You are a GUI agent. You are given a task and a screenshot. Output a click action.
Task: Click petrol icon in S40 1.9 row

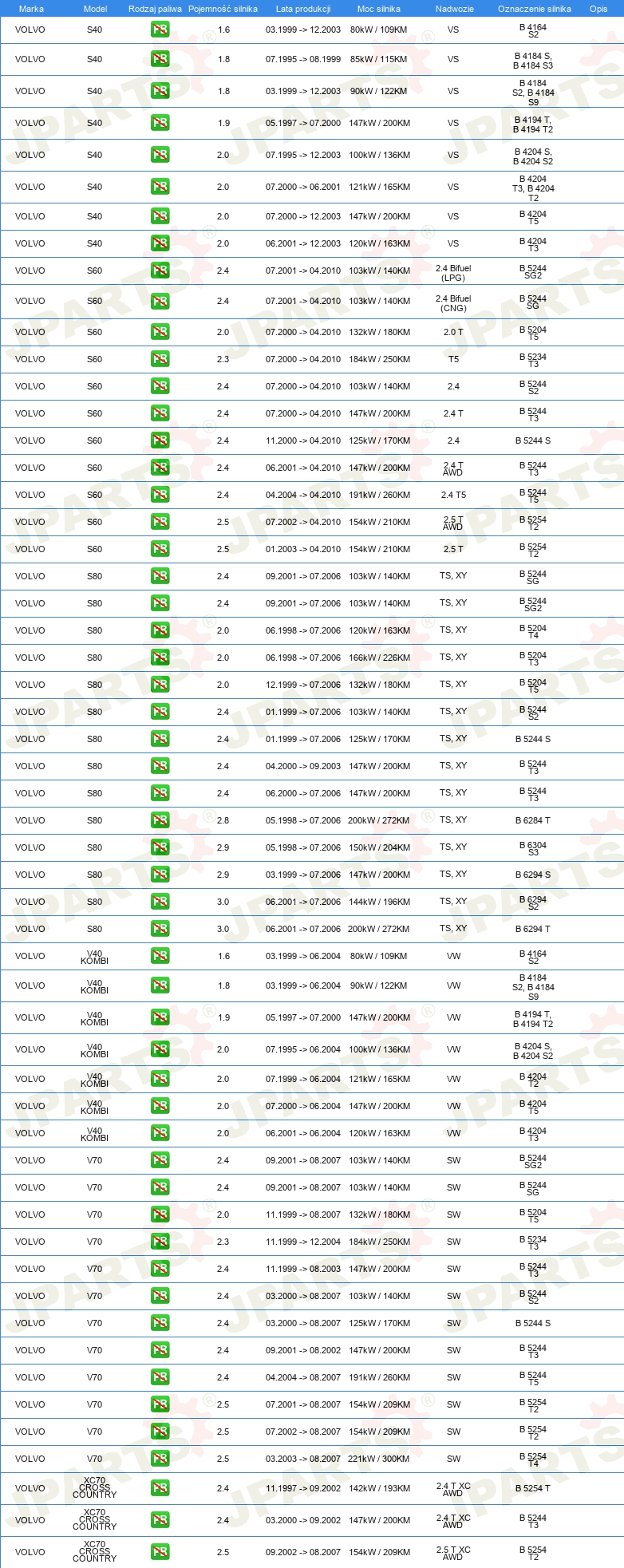(160, 123)
